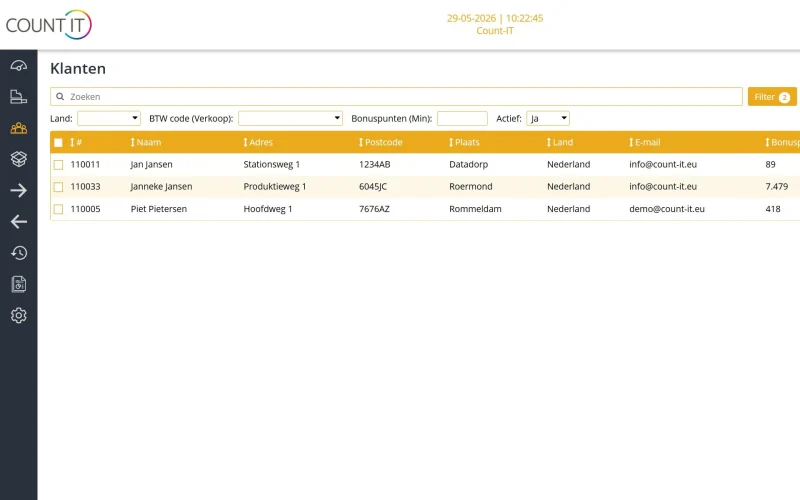Open the reports document icon in sidebar
Screen dimensions: 800x500
point(18,284)
